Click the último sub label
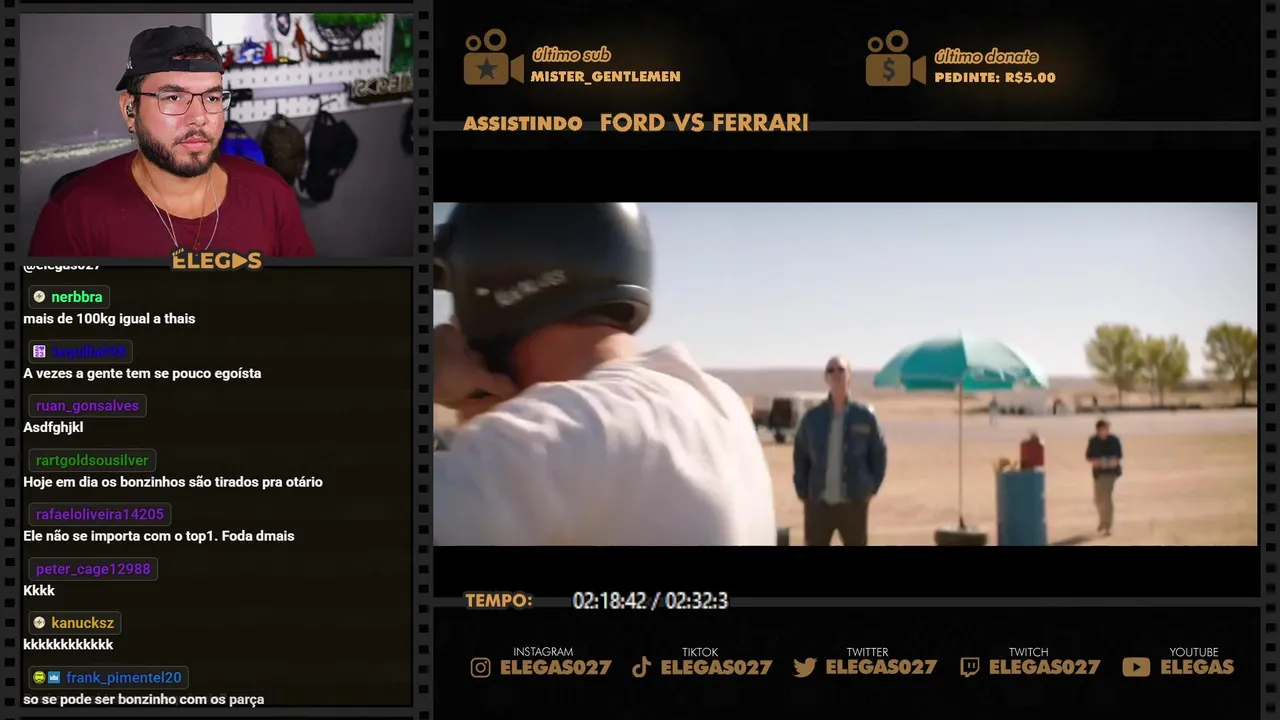The width and height of the screenshot is (1280, 720). click(571, 55)
